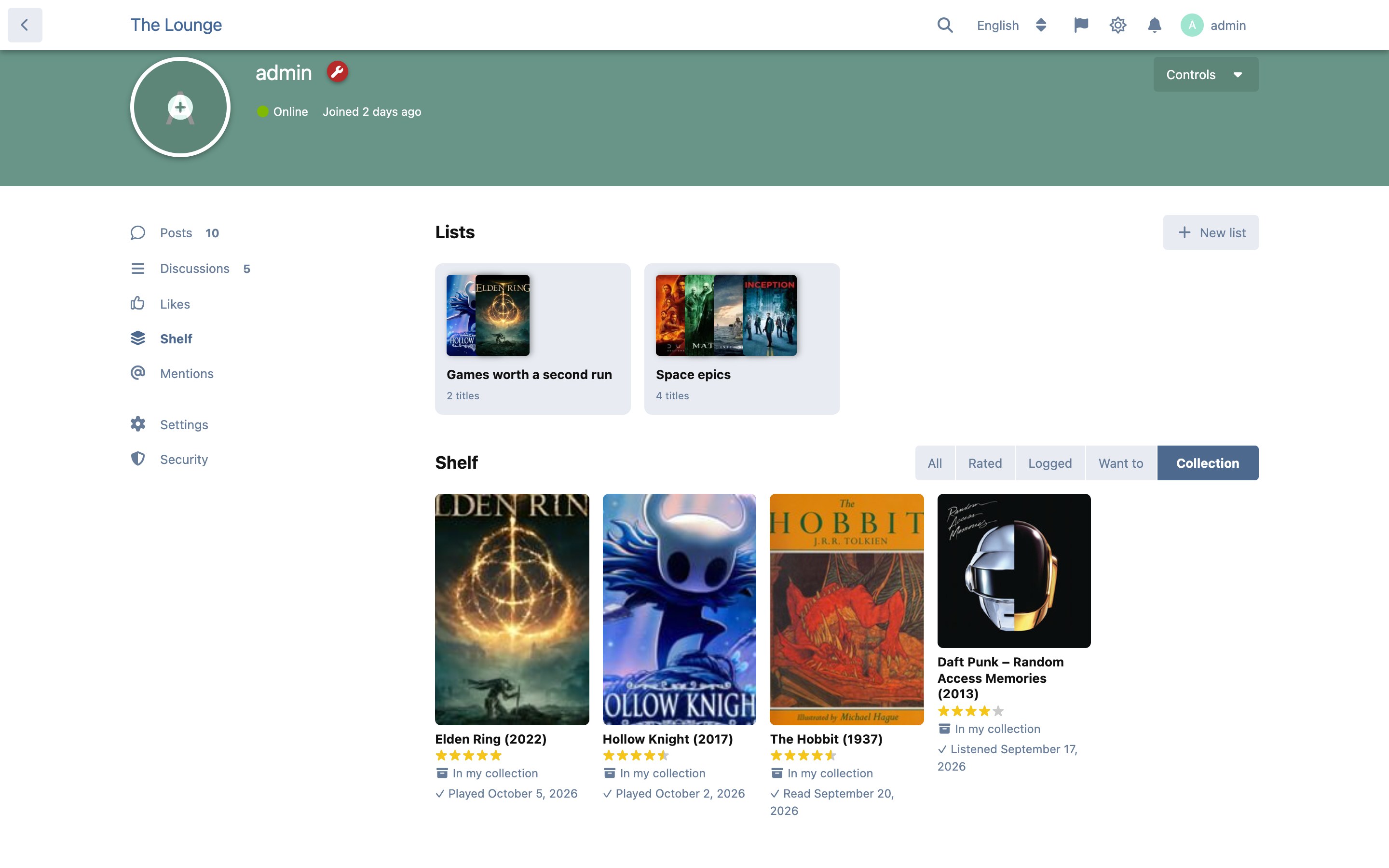Image resolution: width=1389 pixels, height=868 pixels.
Task: Click the back arrow button
Action: click(25, 25)
